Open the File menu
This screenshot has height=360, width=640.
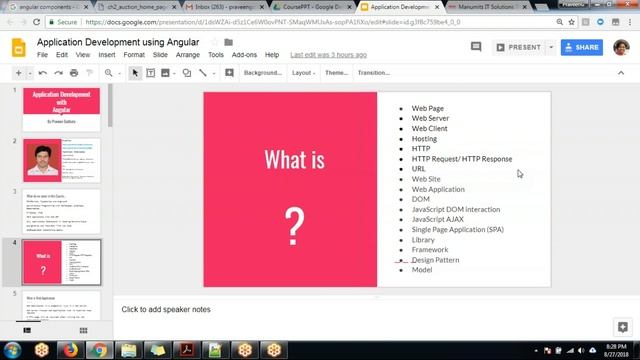pos(42,55)
